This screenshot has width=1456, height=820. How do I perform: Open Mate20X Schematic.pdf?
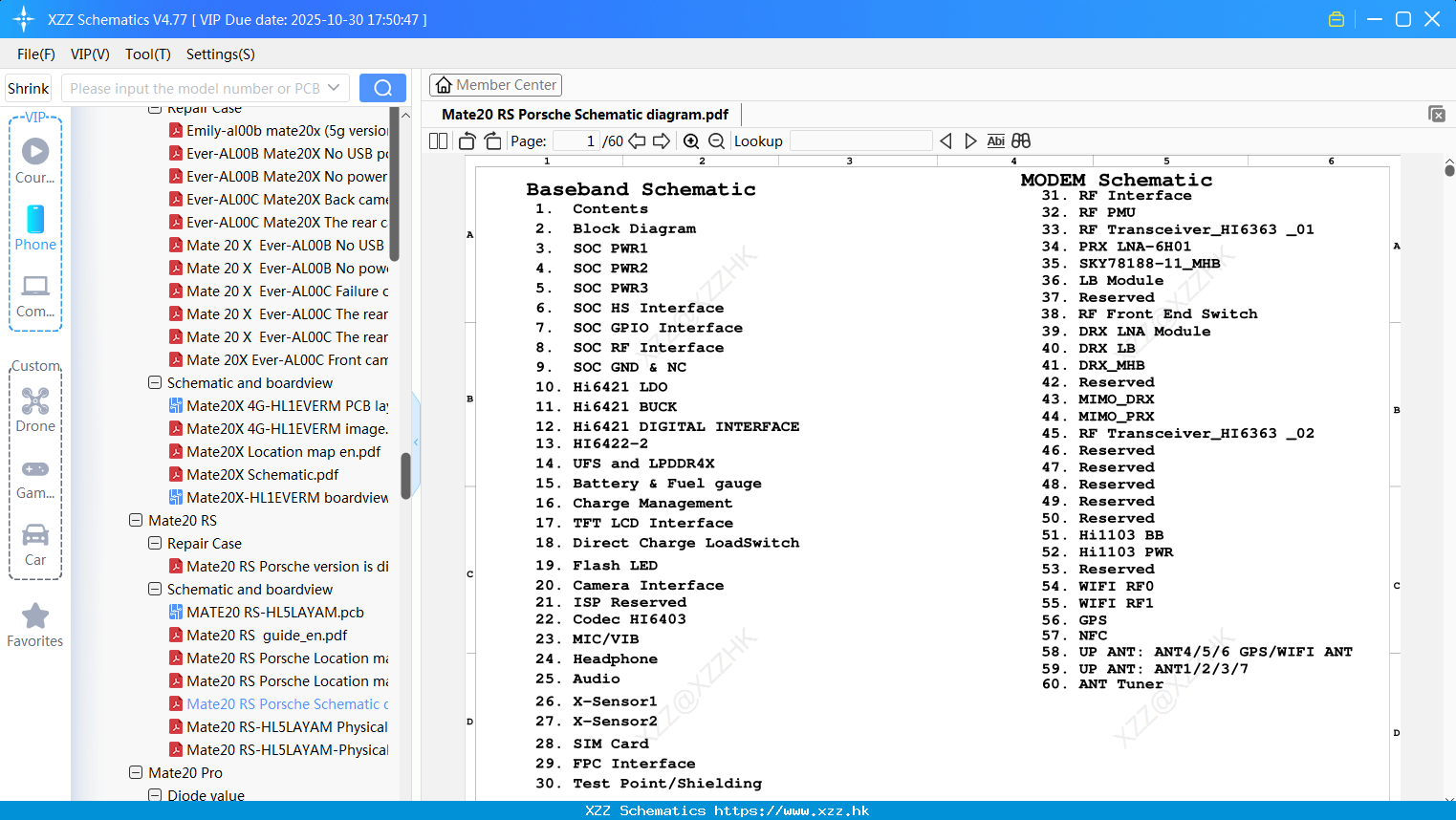point(262,474)
